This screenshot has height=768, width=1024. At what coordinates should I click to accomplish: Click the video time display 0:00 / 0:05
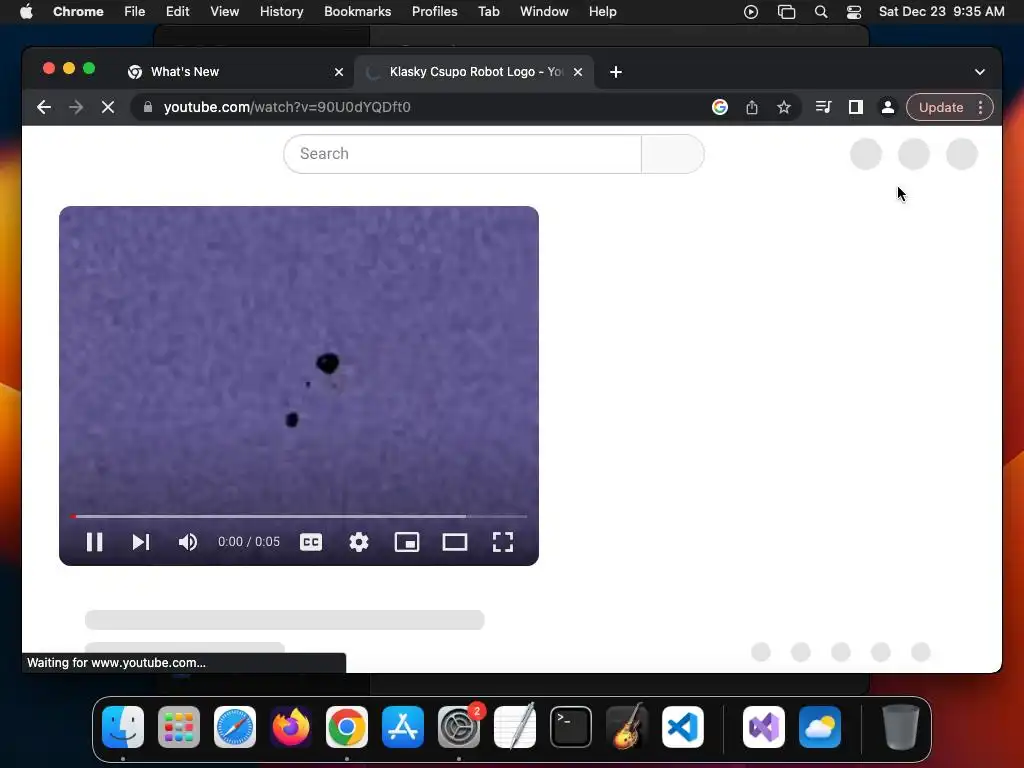click(x=249, y=542)
